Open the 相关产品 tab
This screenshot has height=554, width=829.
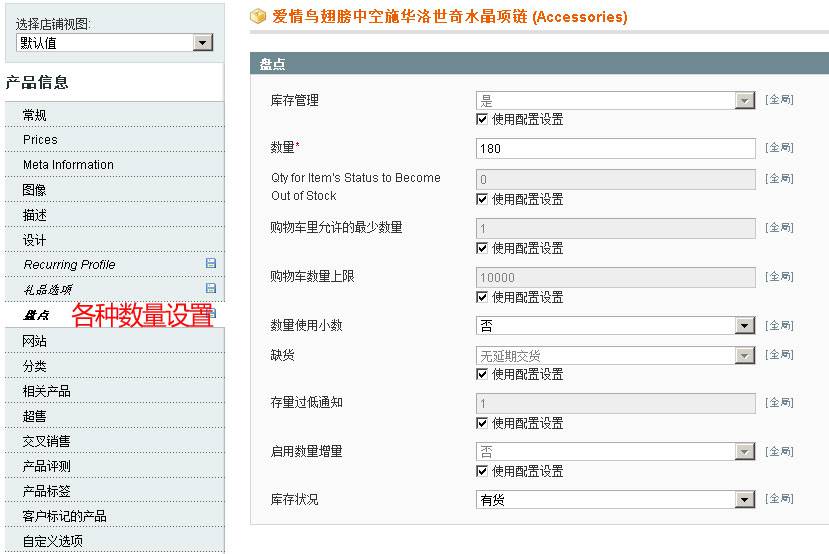click(x=46, y=391)
